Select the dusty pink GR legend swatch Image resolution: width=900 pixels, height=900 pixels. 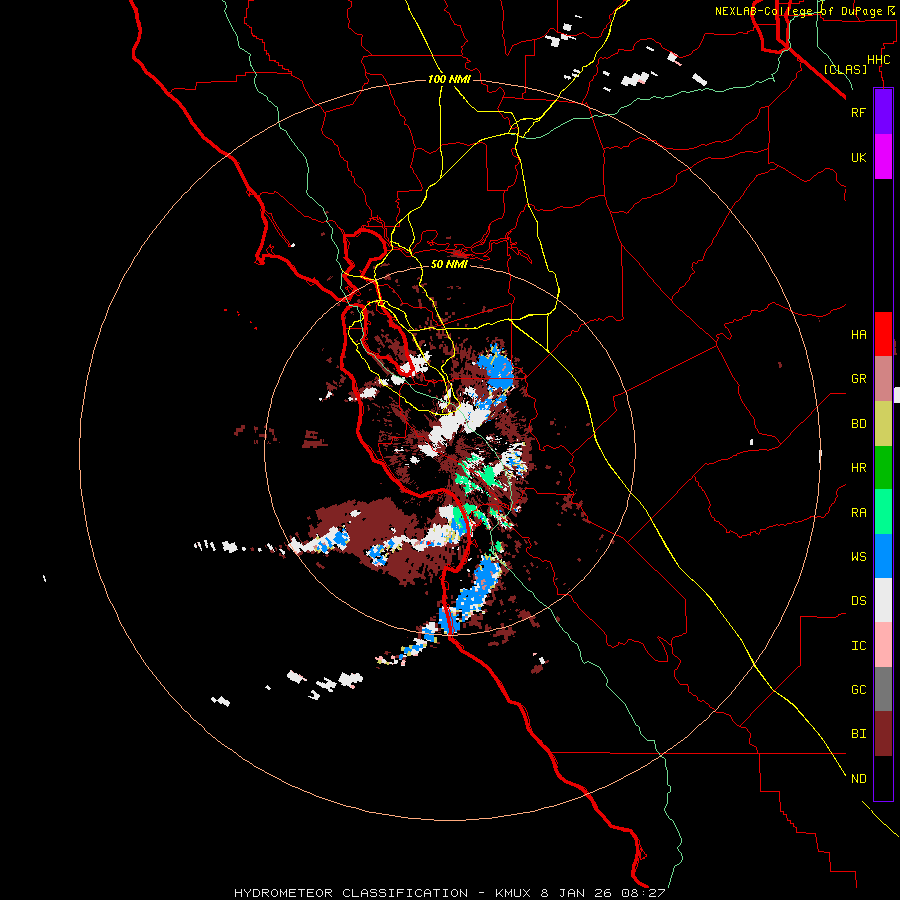point(883,379)
